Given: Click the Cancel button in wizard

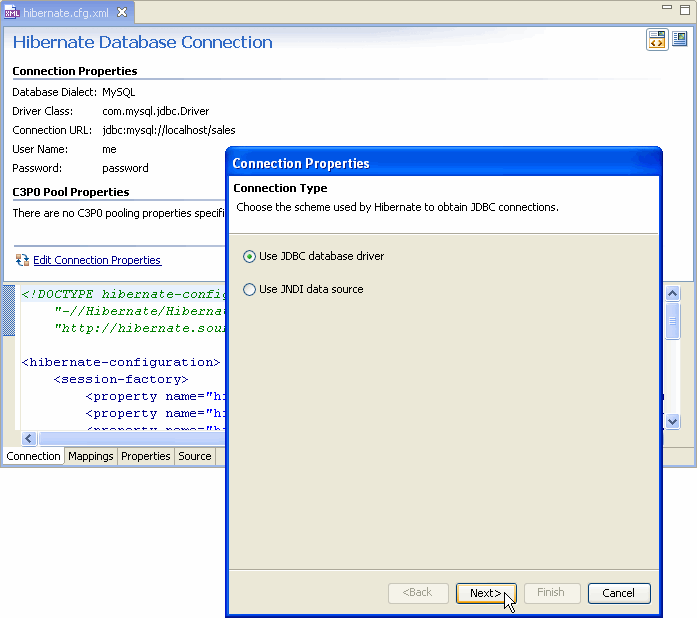Looking at the screenshot, I should (619, 593).
